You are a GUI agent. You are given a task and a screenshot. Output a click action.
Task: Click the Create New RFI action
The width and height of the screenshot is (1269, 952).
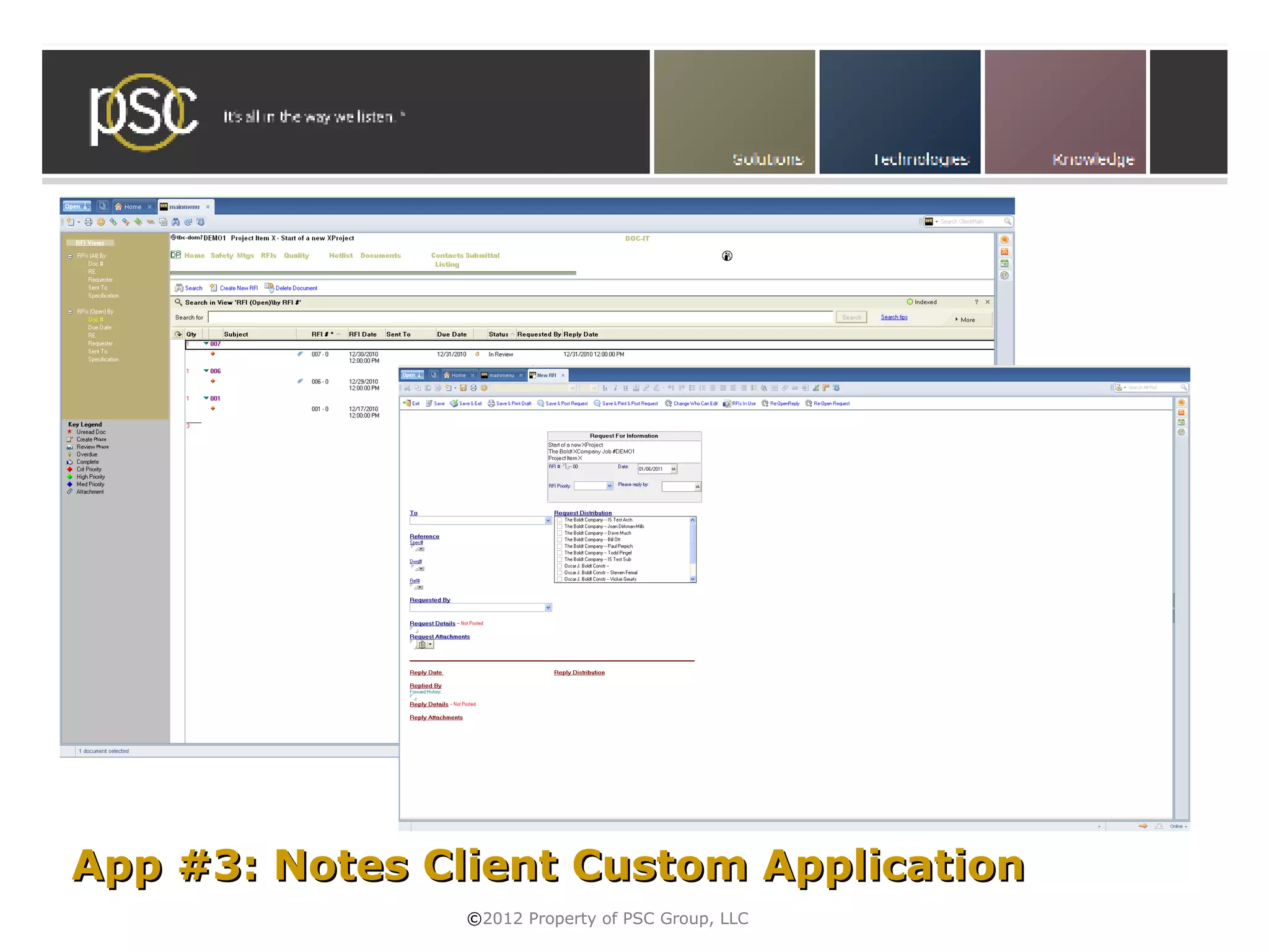pos(234,288)
